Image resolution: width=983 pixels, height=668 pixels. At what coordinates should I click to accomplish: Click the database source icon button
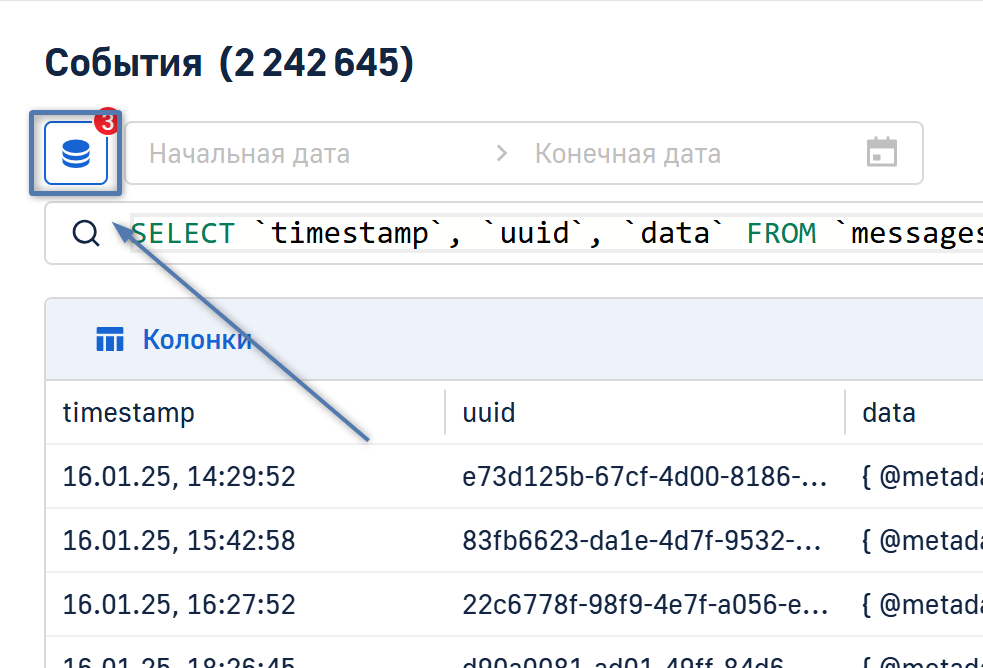pos(75,153)
